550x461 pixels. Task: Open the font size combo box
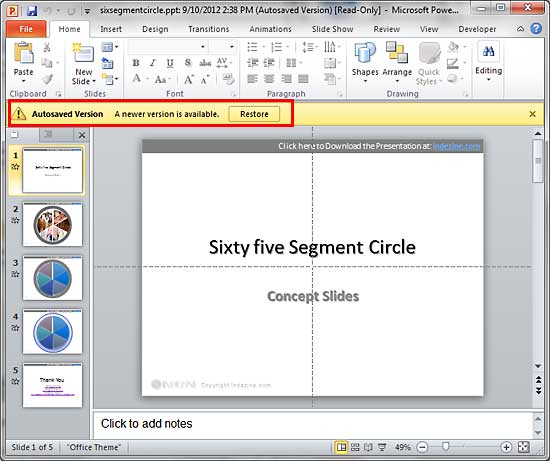point(222,47)
